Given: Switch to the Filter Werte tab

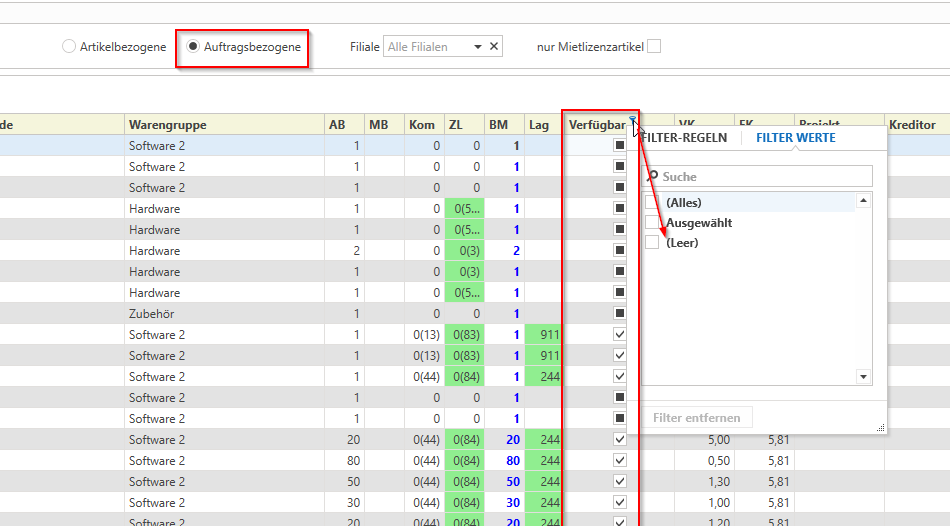Looking at the screenshot, I should tap(795, 138).
